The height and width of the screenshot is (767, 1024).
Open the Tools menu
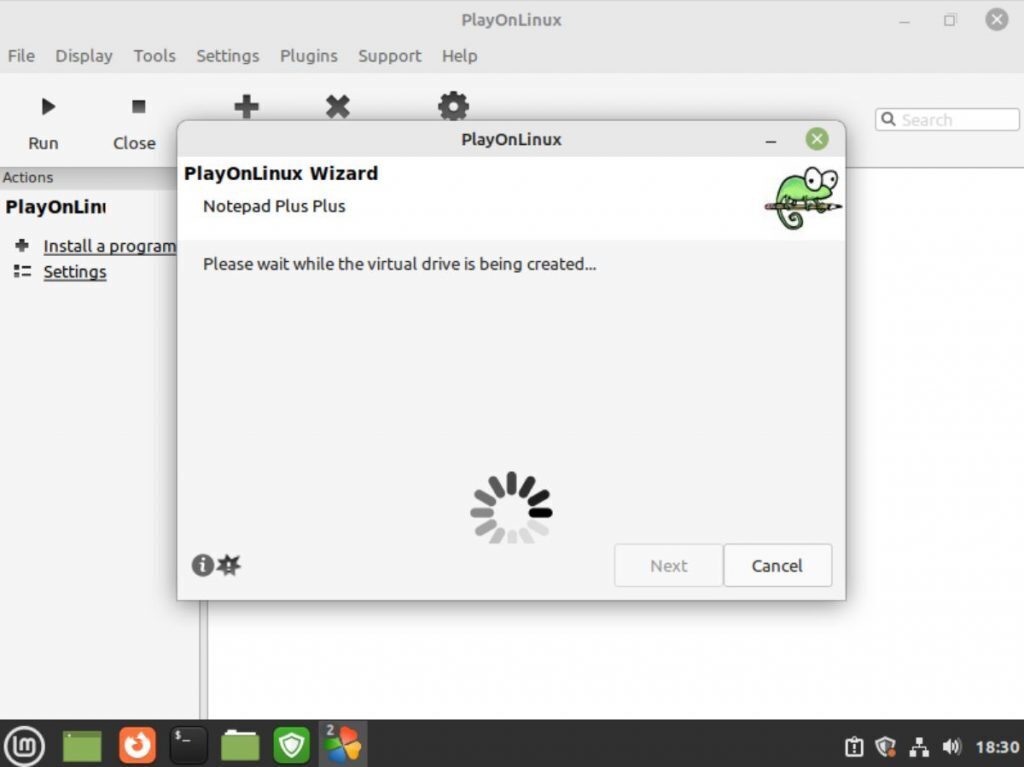coord(154,56)
